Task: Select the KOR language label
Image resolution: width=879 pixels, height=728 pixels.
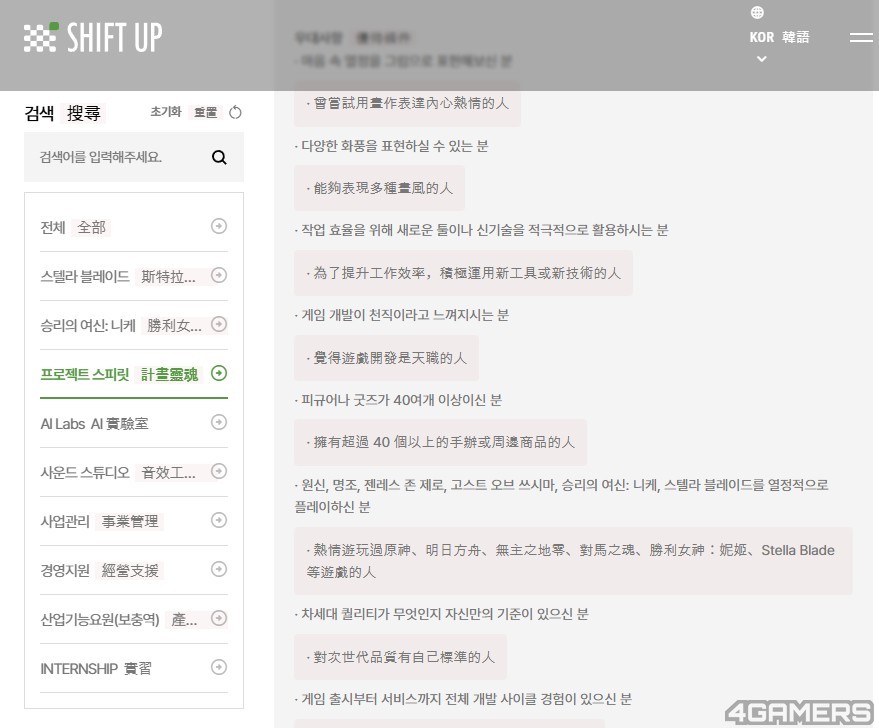Action: point(761,37)
